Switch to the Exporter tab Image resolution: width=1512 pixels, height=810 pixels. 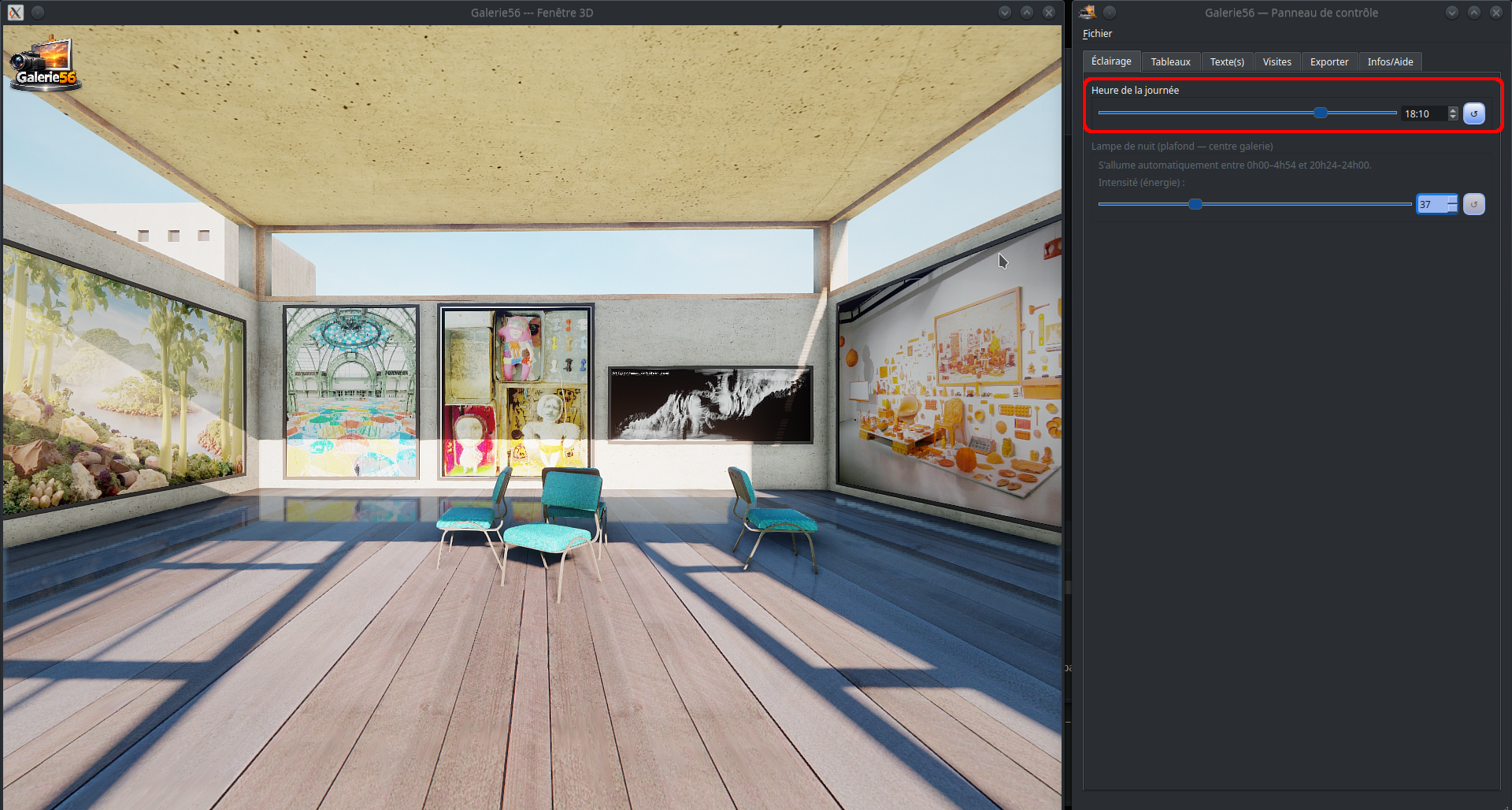click(1329, 62)
